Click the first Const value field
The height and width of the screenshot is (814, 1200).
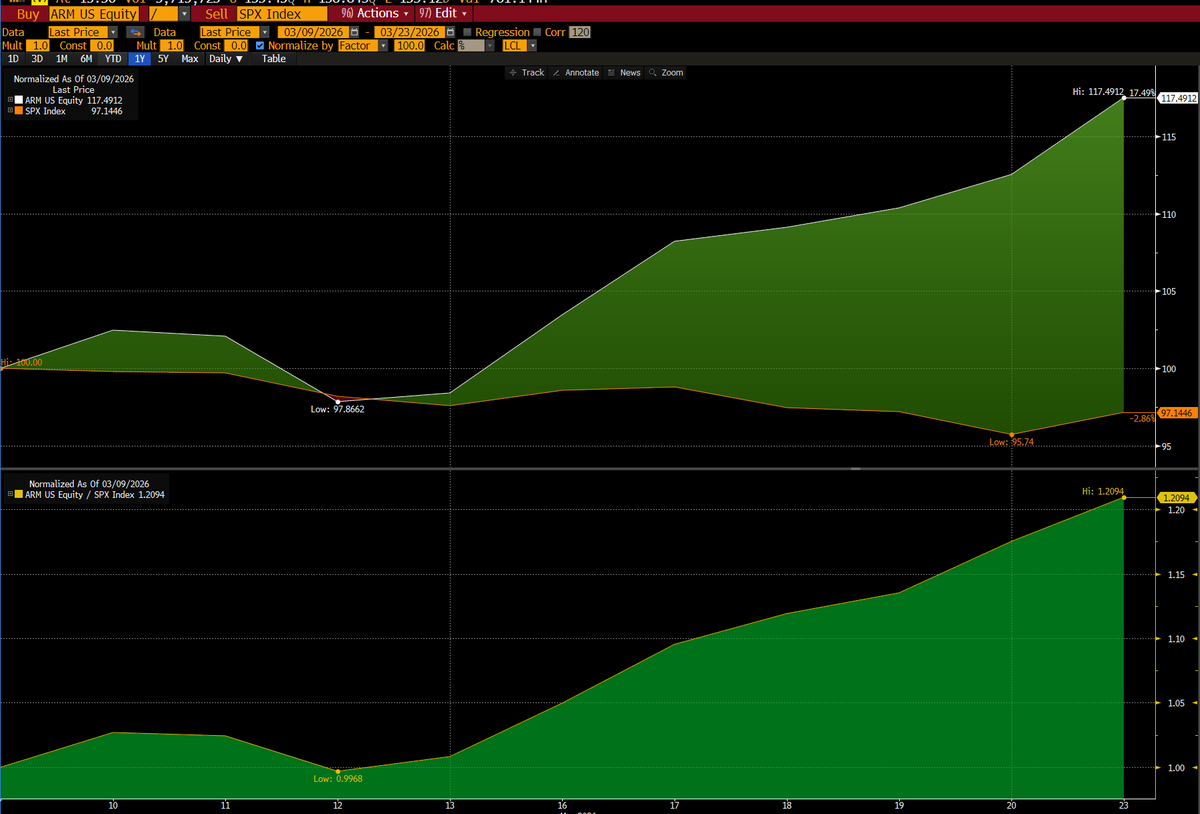coord(102,46)
